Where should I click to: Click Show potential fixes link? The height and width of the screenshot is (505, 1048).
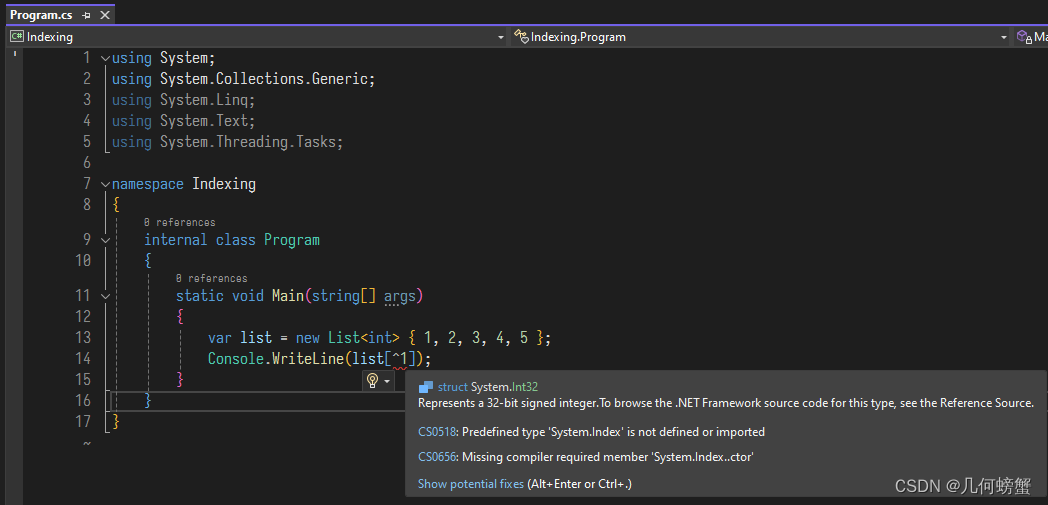click(471, 484)
